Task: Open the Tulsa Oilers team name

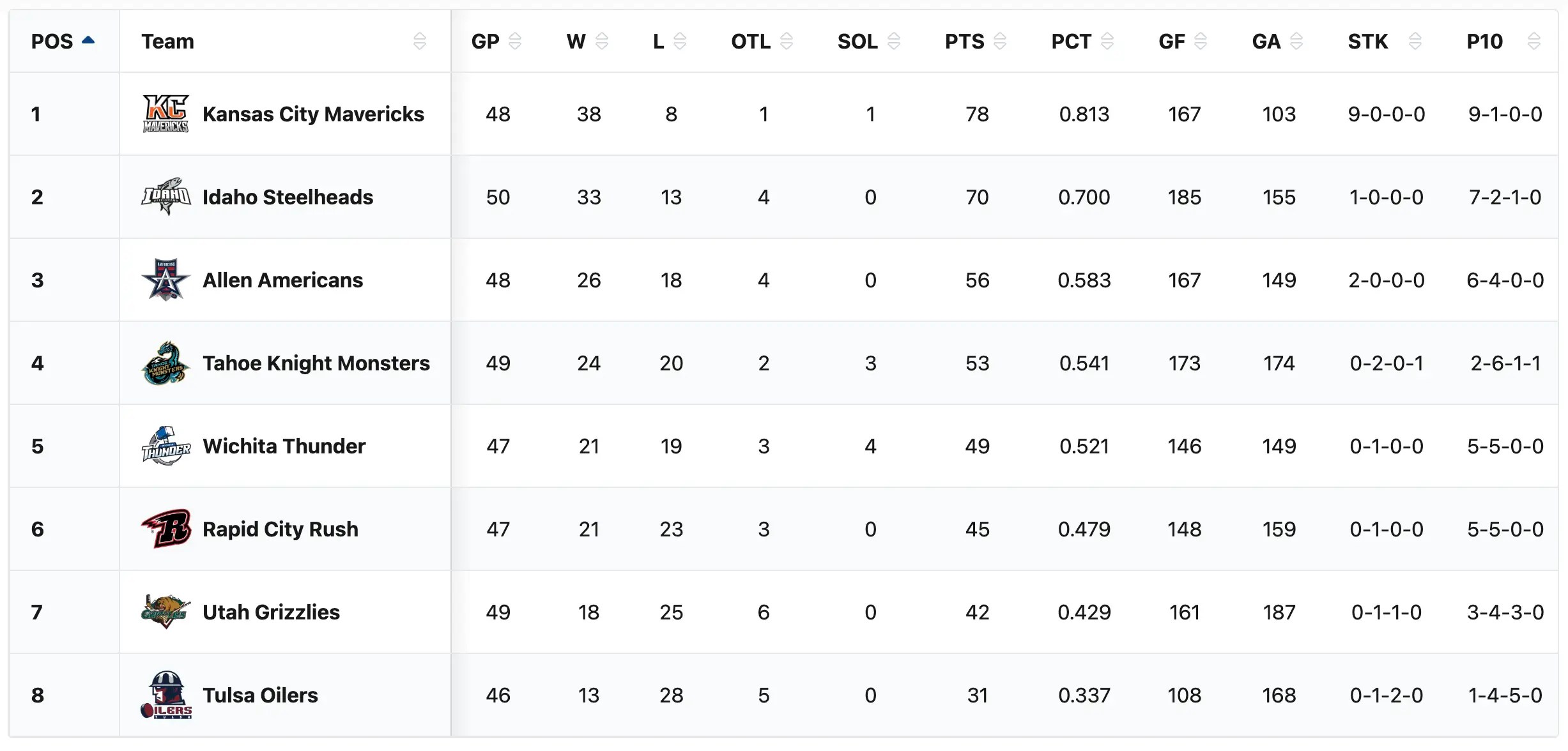Action: click(x=260, y=695)
